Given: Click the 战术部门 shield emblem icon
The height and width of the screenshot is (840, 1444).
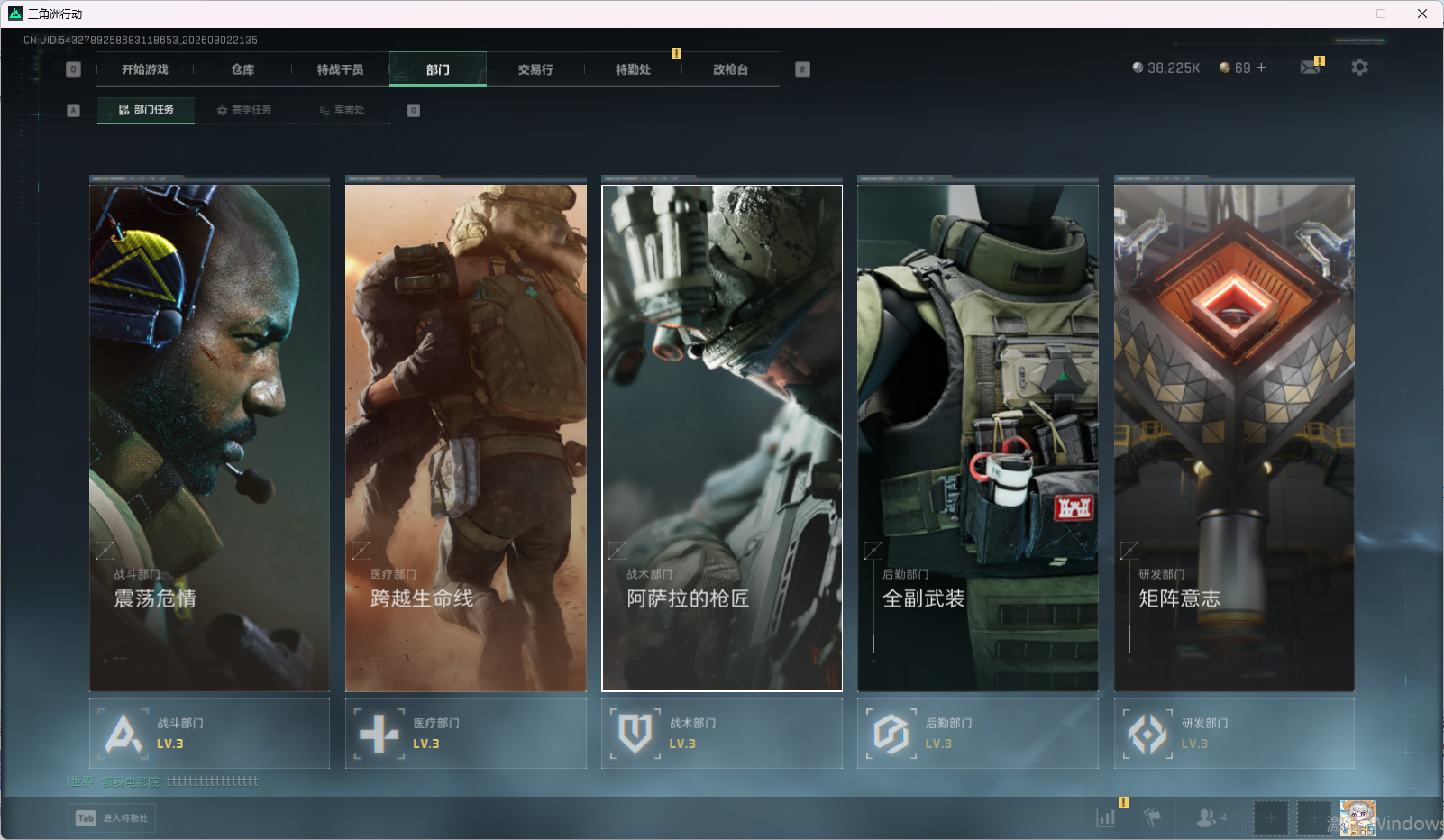Looking at the screenshot, I should 635,734.
